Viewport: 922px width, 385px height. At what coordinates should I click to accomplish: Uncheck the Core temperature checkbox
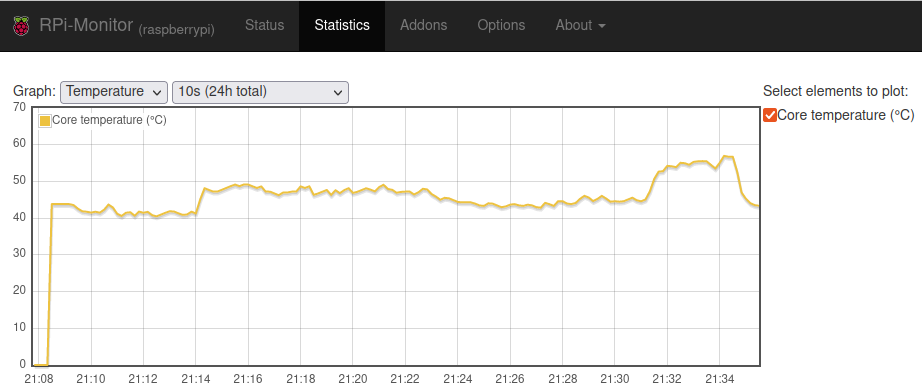(x=770, y=115)
